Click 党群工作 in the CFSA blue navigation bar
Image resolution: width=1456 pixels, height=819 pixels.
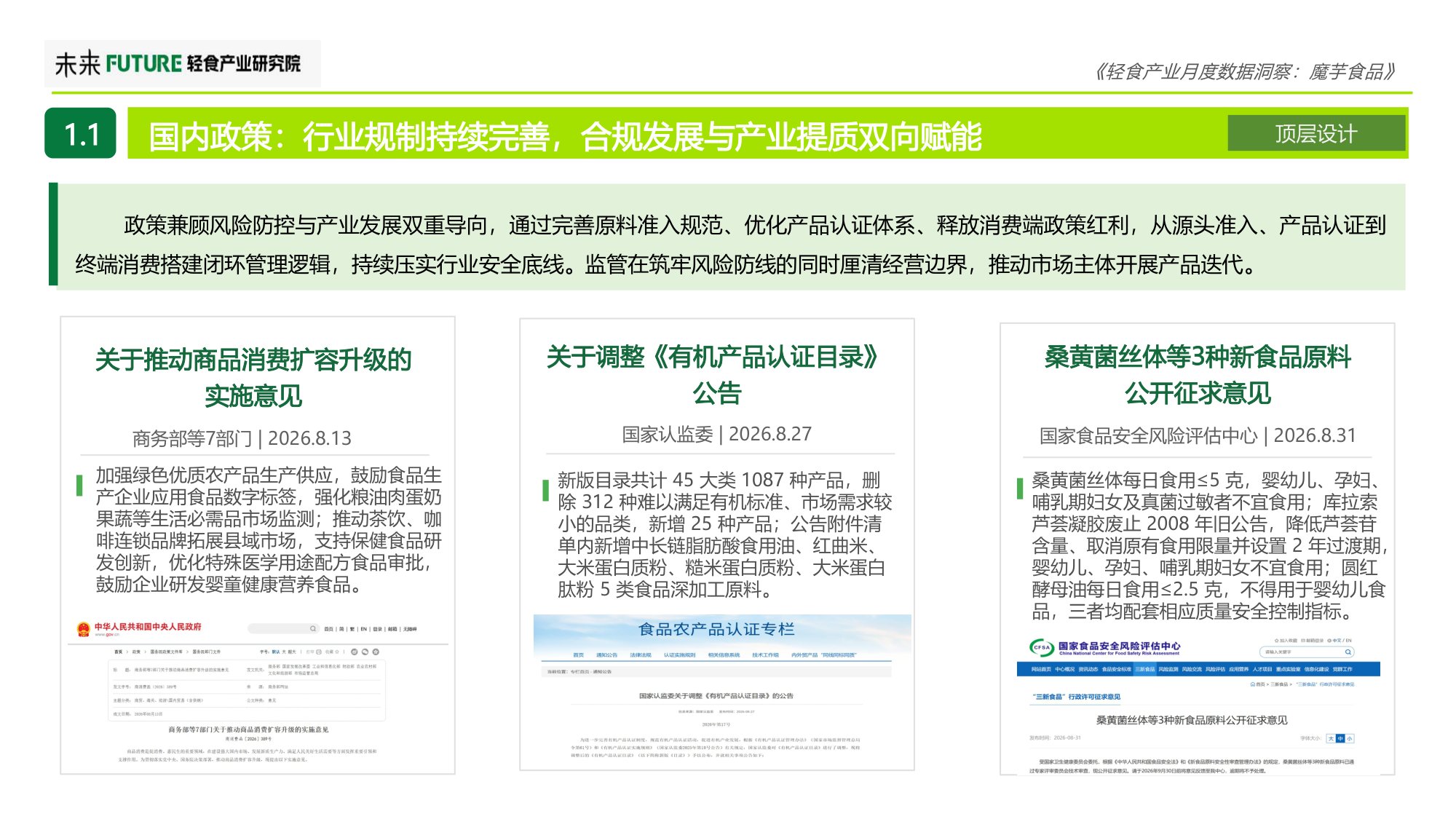tap(1342, 669)
